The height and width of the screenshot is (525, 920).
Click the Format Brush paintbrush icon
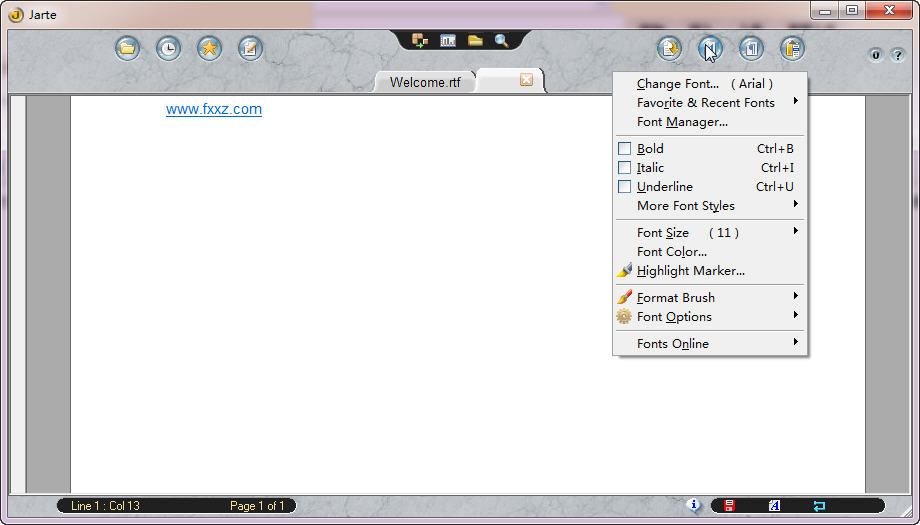[x=624, y=297]
